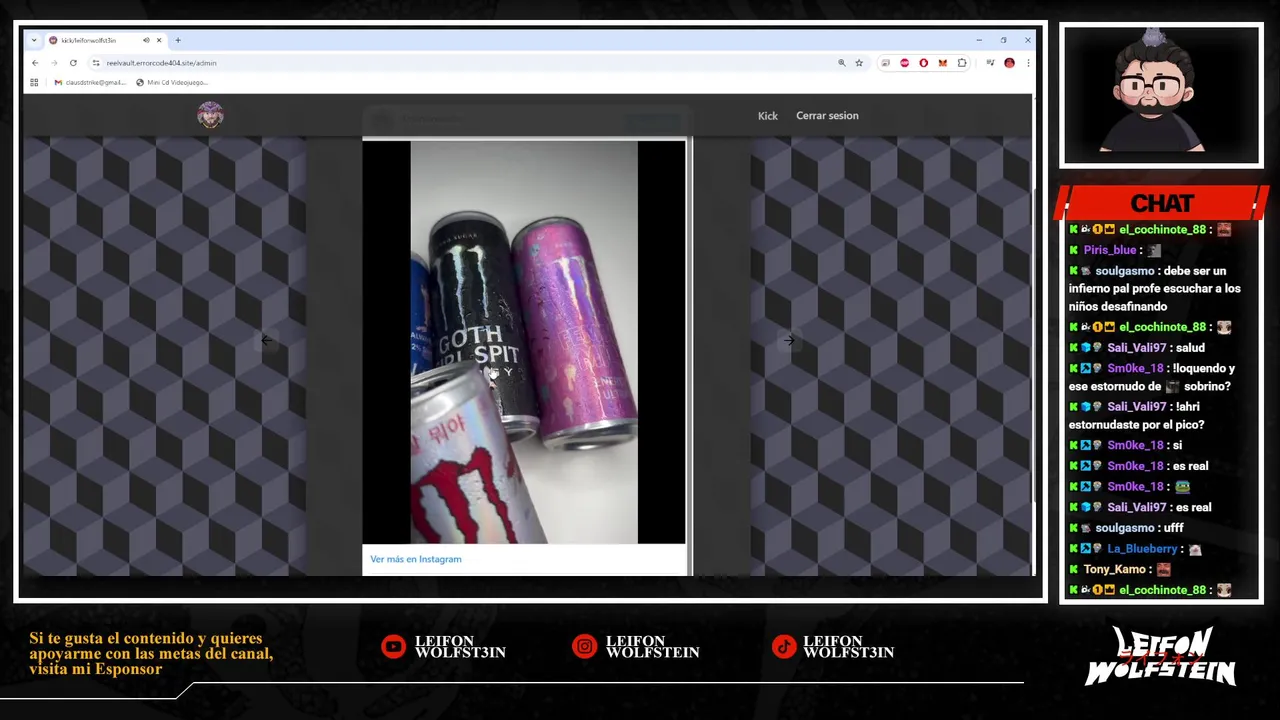Open the red adblock extension icon

click(x=905, y=63)
